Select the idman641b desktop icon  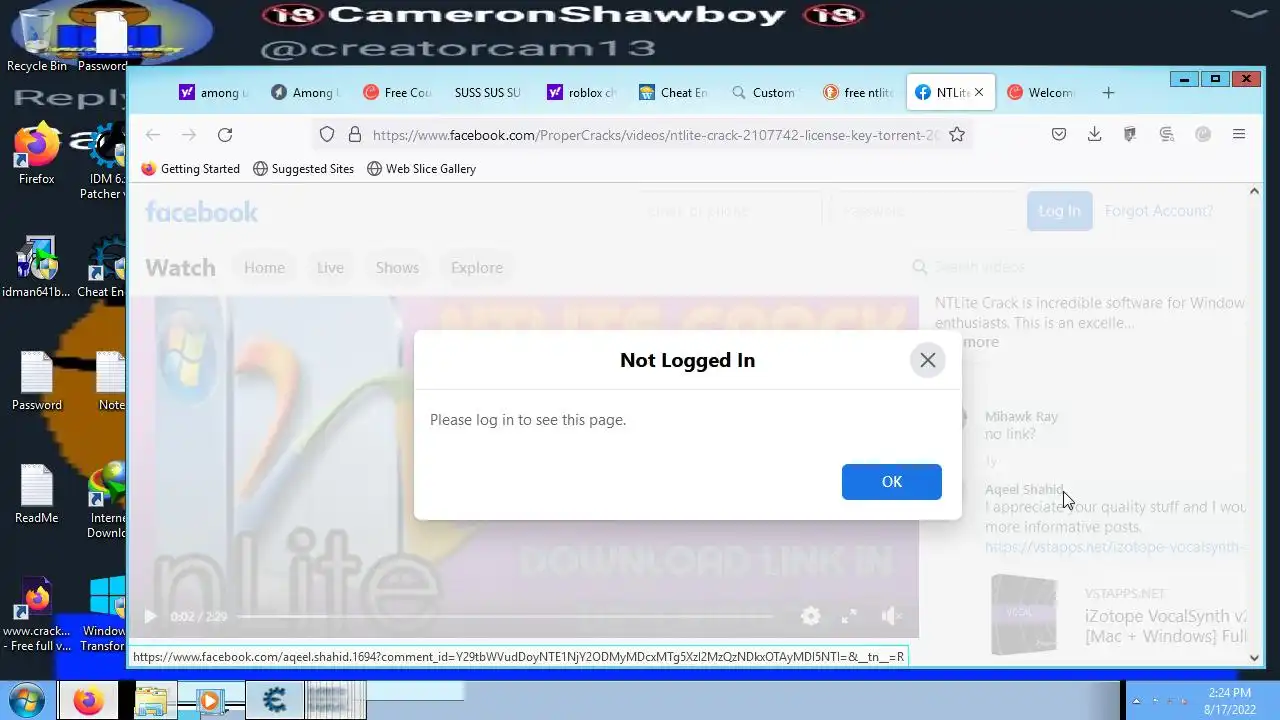pos(37,266)
